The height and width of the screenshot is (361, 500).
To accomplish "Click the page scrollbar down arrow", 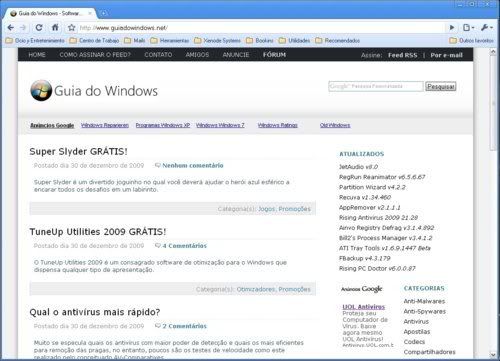I will [x=493, y=355].
